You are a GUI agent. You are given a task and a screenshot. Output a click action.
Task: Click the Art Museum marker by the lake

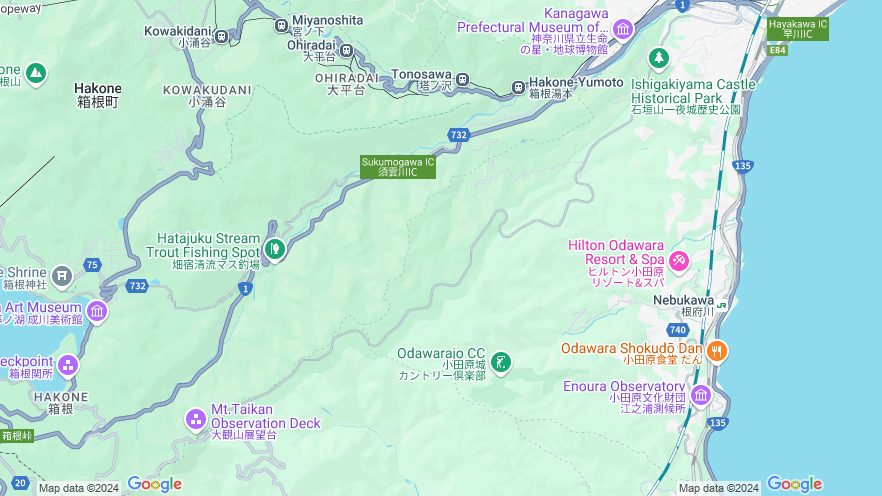pos(97,311)
